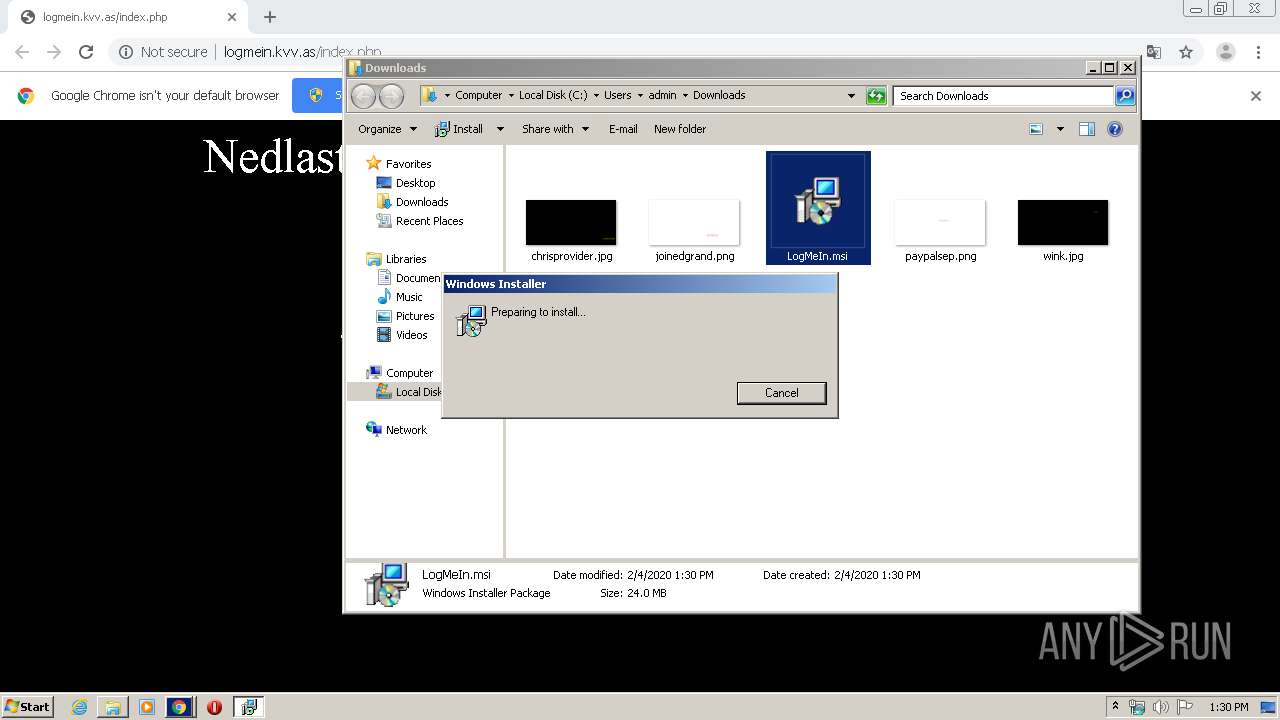Click the Install toolbar button
Image resolution: width=1280 pixels, height=720 pixels.
click(x=459, y=129)
